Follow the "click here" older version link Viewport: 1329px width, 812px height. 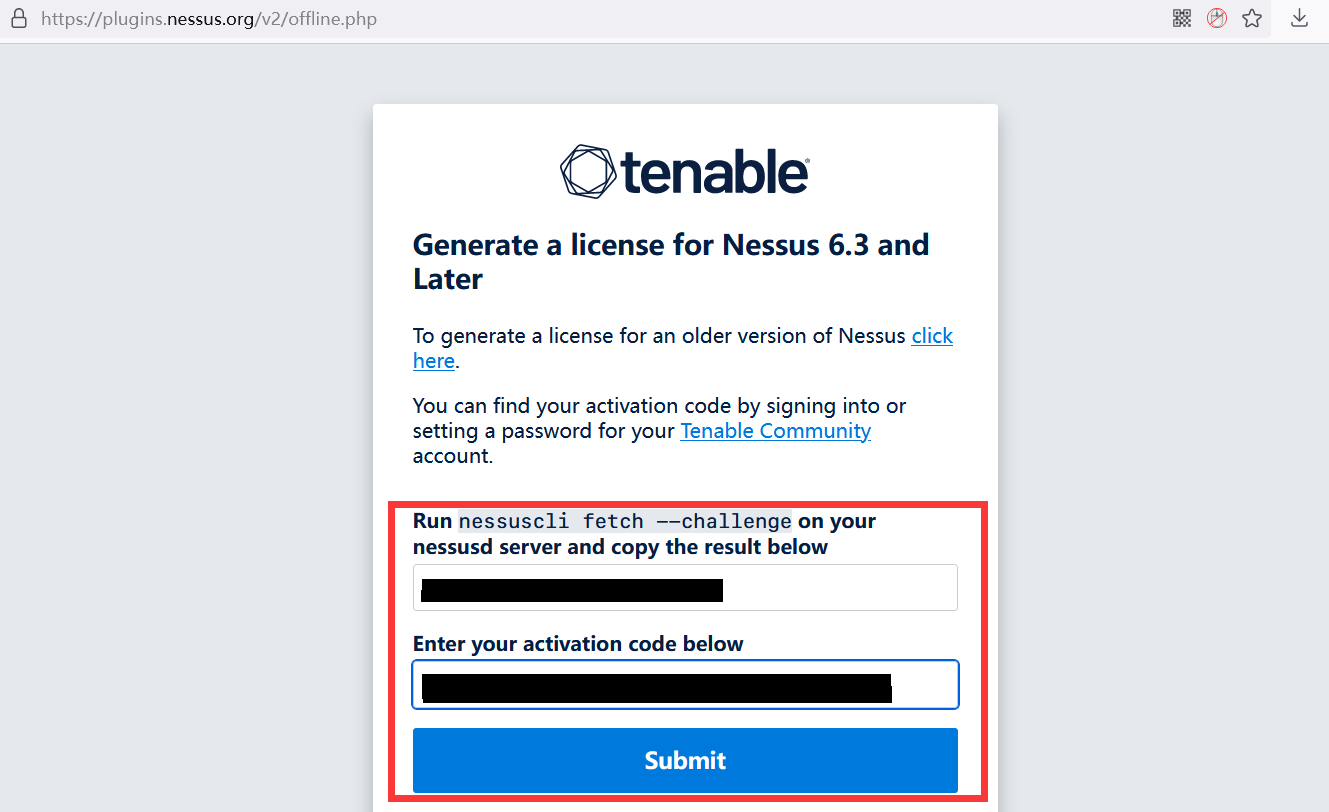coord(932,336)
